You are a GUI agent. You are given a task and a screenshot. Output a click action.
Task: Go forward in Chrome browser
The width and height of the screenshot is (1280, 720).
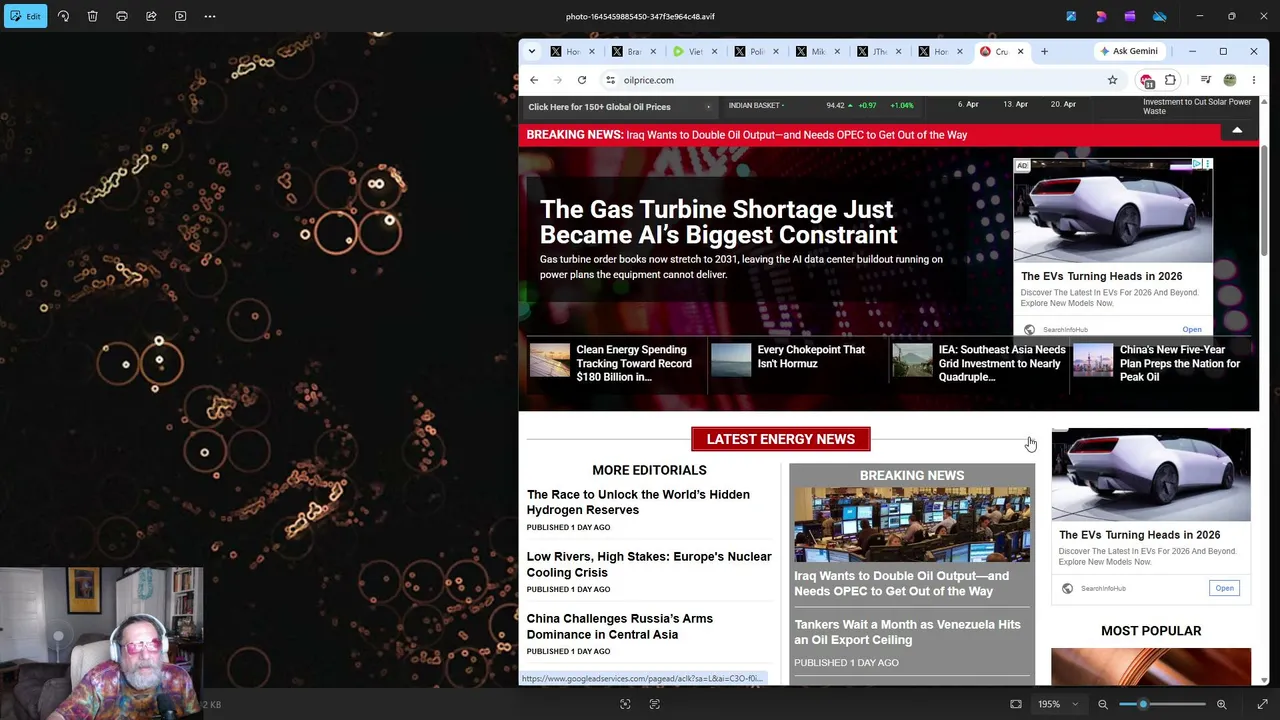(x=558, y=80)
